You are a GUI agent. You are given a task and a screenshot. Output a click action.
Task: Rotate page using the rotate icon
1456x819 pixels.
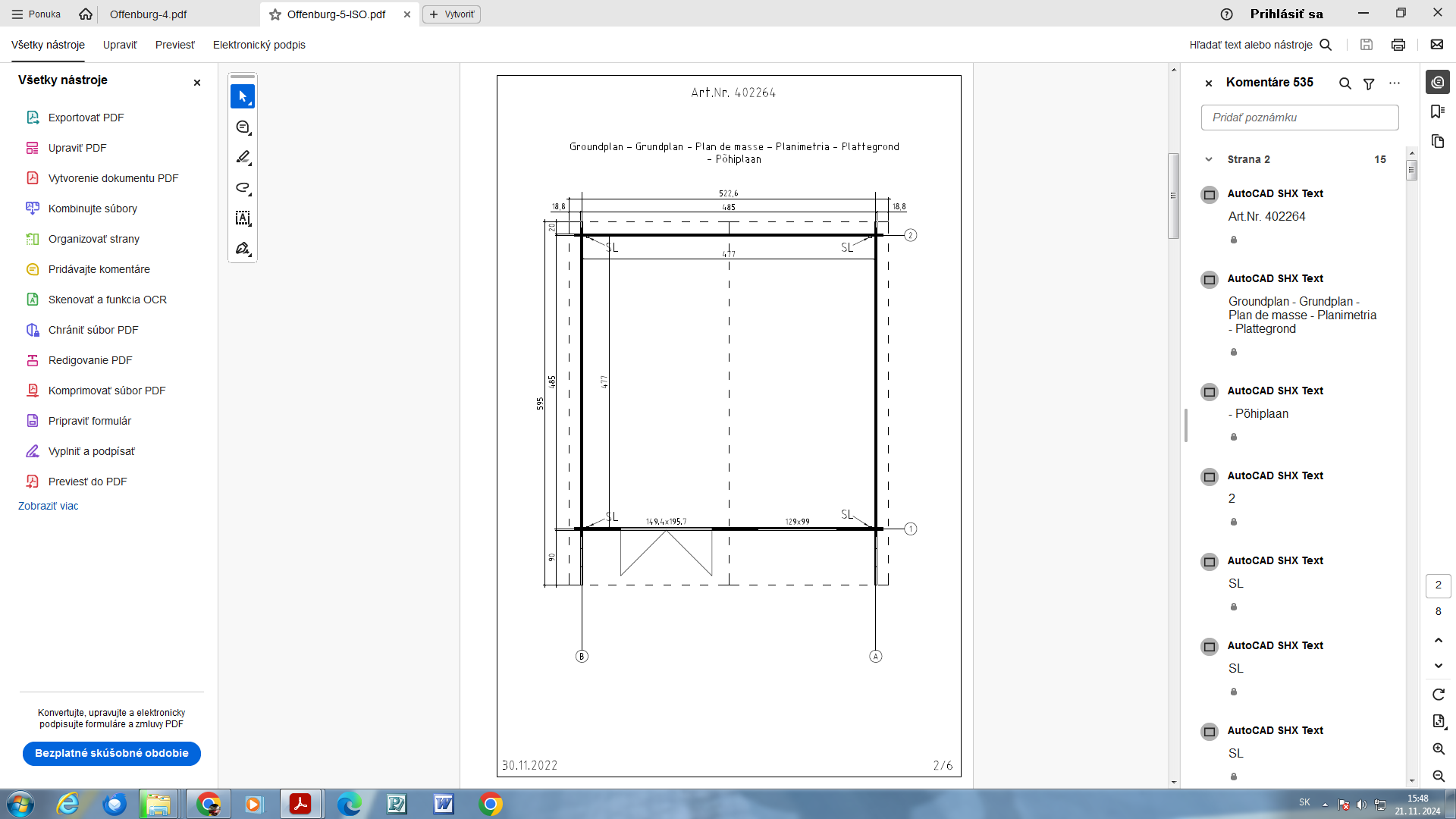point(1439,695)
